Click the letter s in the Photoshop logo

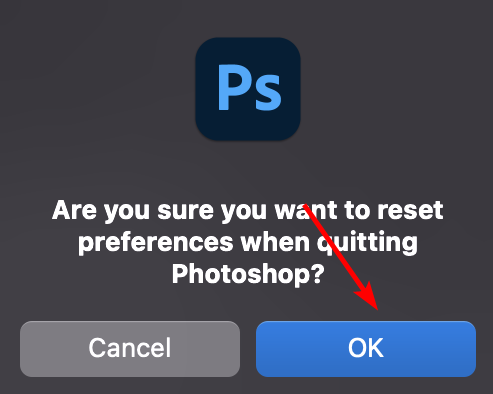[x=269, y=93]
